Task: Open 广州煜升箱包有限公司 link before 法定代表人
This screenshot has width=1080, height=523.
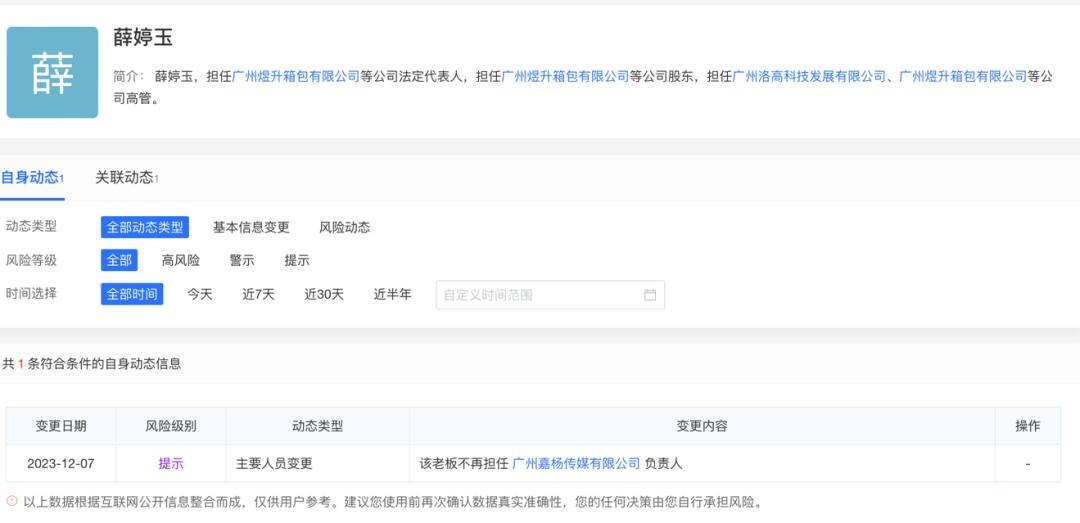Action: click(x=296, y=76)
